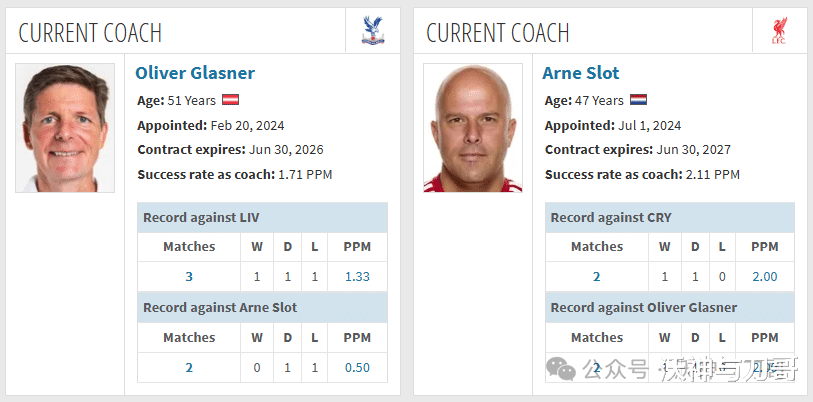The height and width of the screenshot is (402, 813).
Task: Click Glasner's 2 matches against Arne Slot
Action: [x=189, y=368]
